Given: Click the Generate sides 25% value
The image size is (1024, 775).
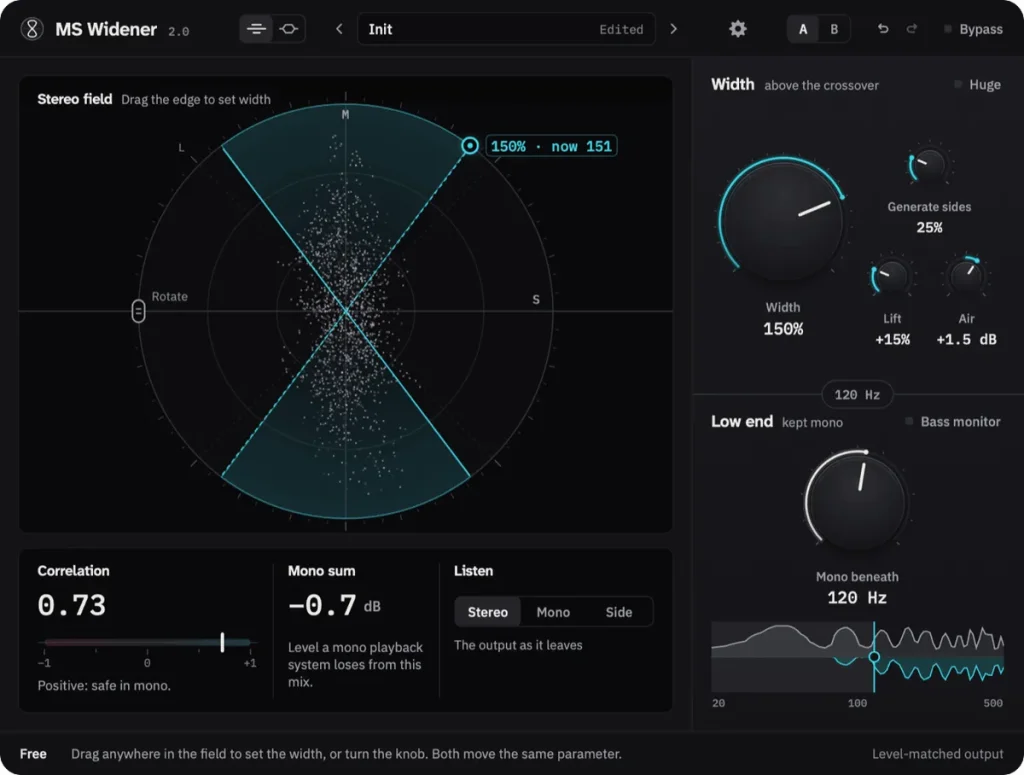Looking at the screenshot, I should click(929, 227).
